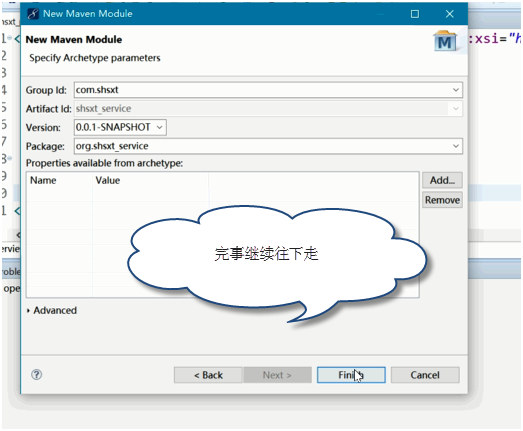Click the 'Properties available from archetype:' label
523x431 pixels.
pyautogui.click(x=104, y=163)
